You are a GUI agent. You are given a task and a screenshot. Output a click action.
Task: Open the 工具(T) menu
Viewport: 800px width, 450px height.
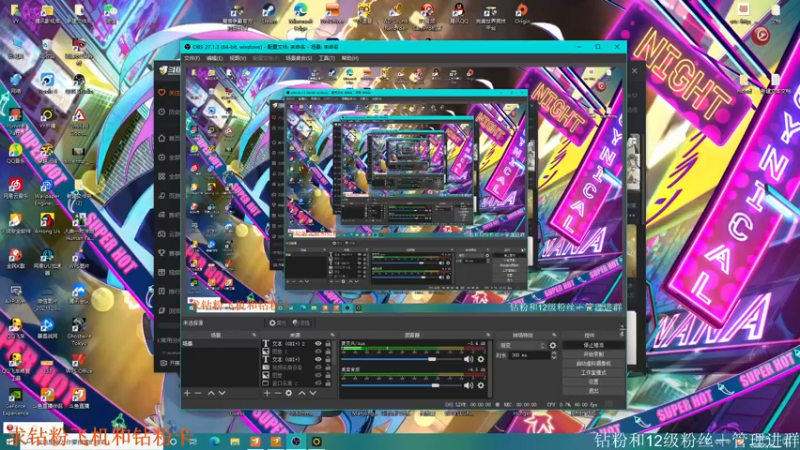point(327,58)
